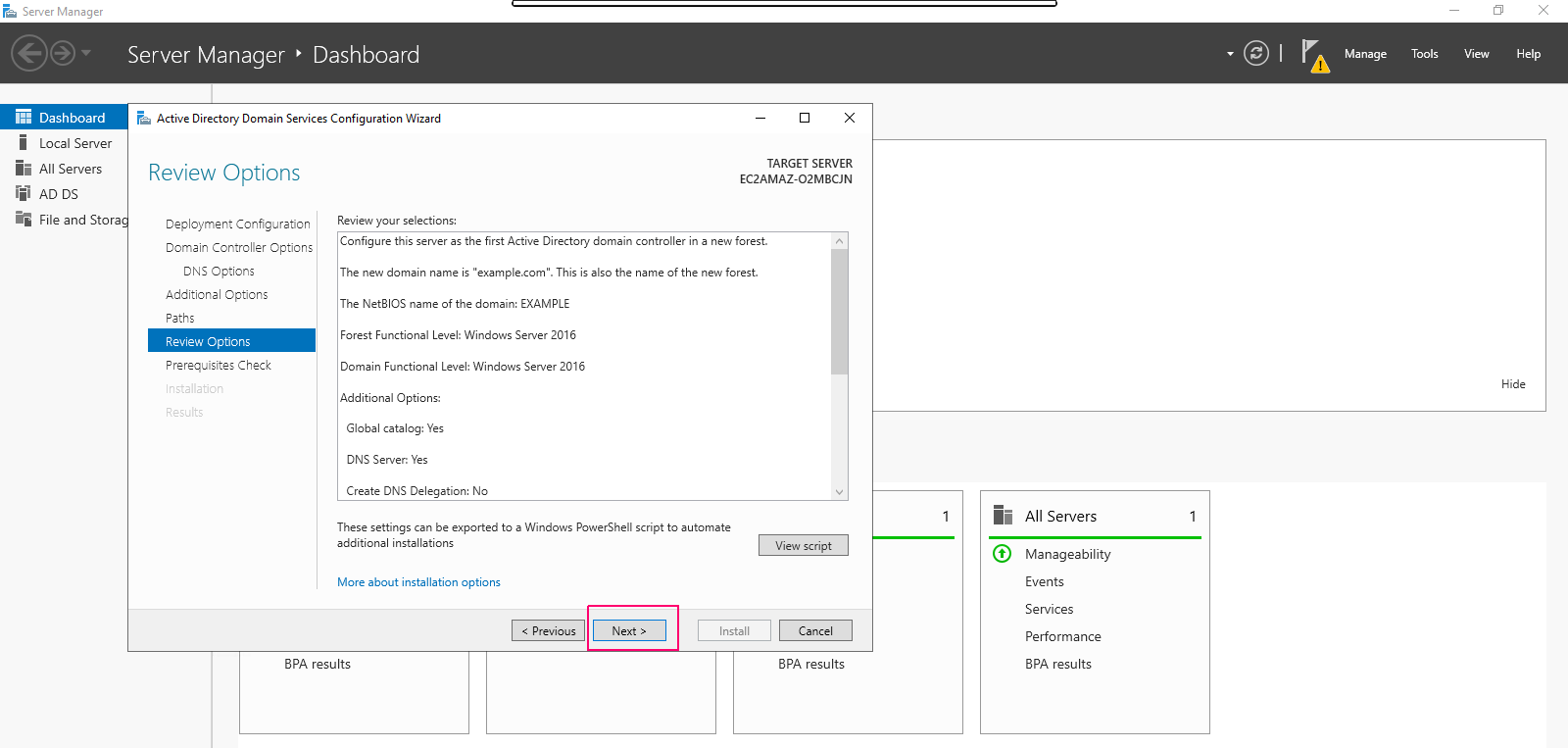Screen dimensions: 1568x748
Task: Open Performance in All Servers tile
Action: (x=1062, y=636)
